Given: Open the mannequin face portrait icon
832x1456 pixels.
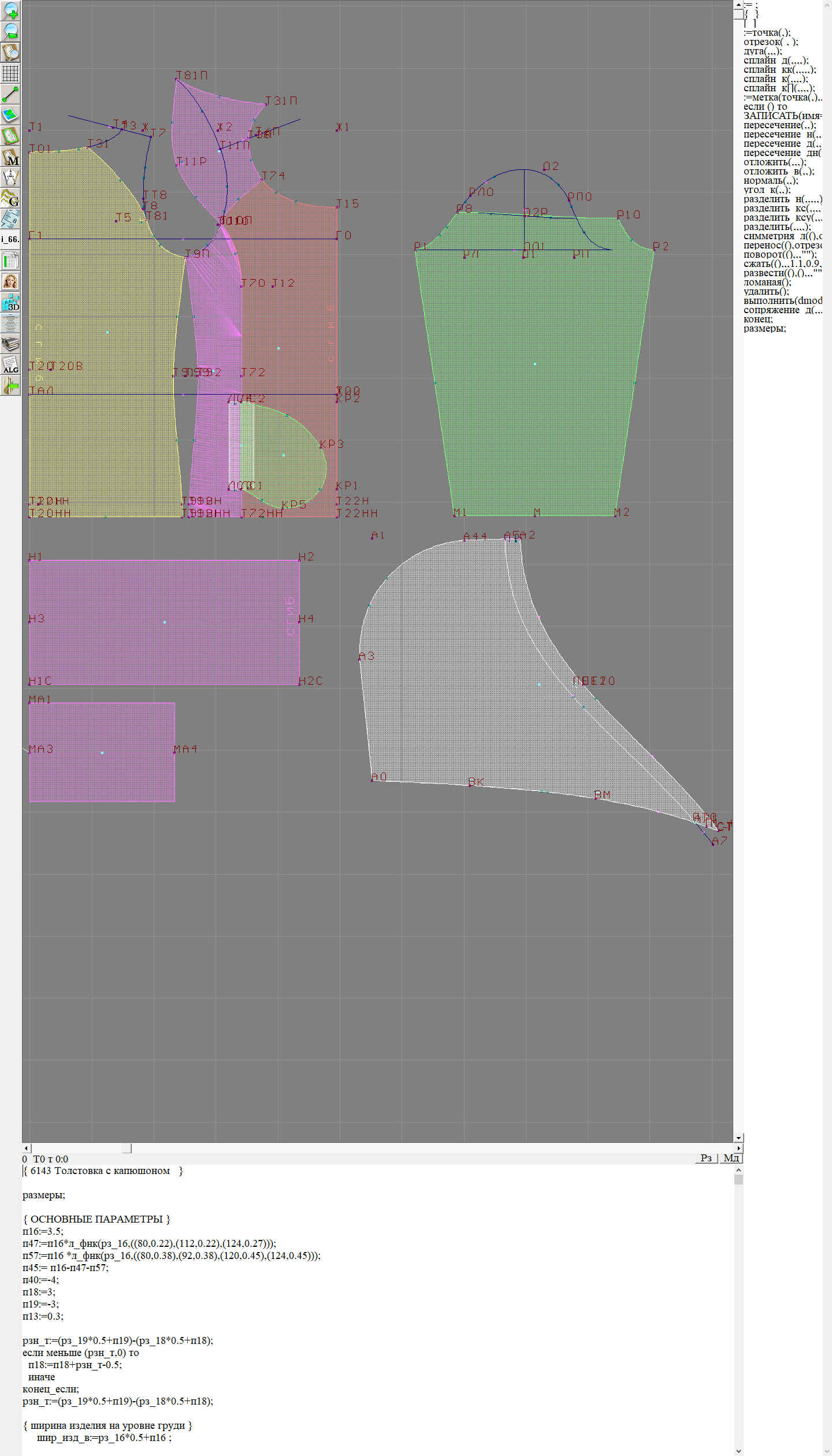Looking at the screenshot, I should click(x=10, y=281).
